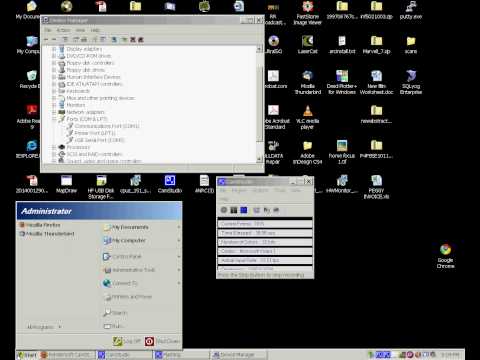Open All Programs in the Start menu

[x=44, y=327]
